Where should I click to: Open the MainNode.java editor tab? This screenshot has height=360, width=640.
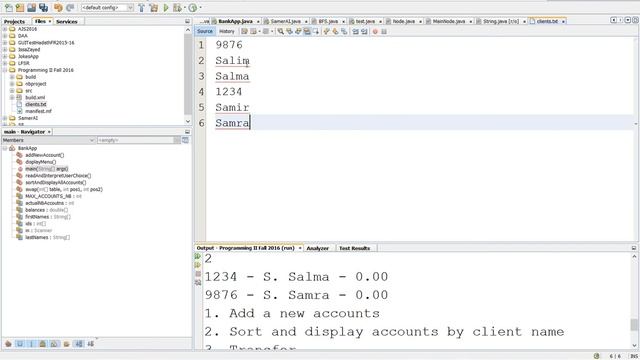(x=449, y=21)
